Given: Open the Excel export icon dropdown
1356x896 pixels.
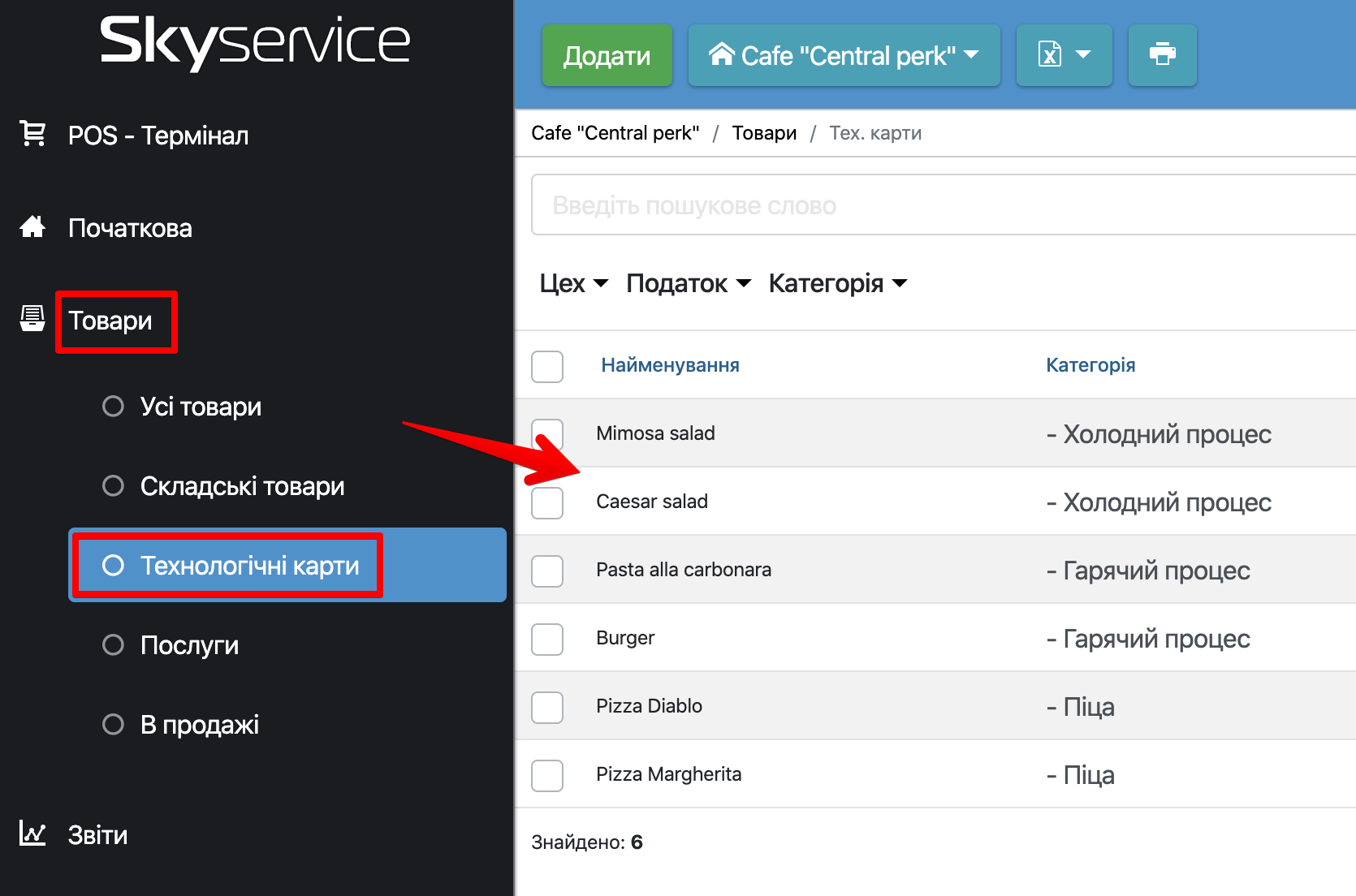Looking at the screenshot, I should [x=1064, y=55].
